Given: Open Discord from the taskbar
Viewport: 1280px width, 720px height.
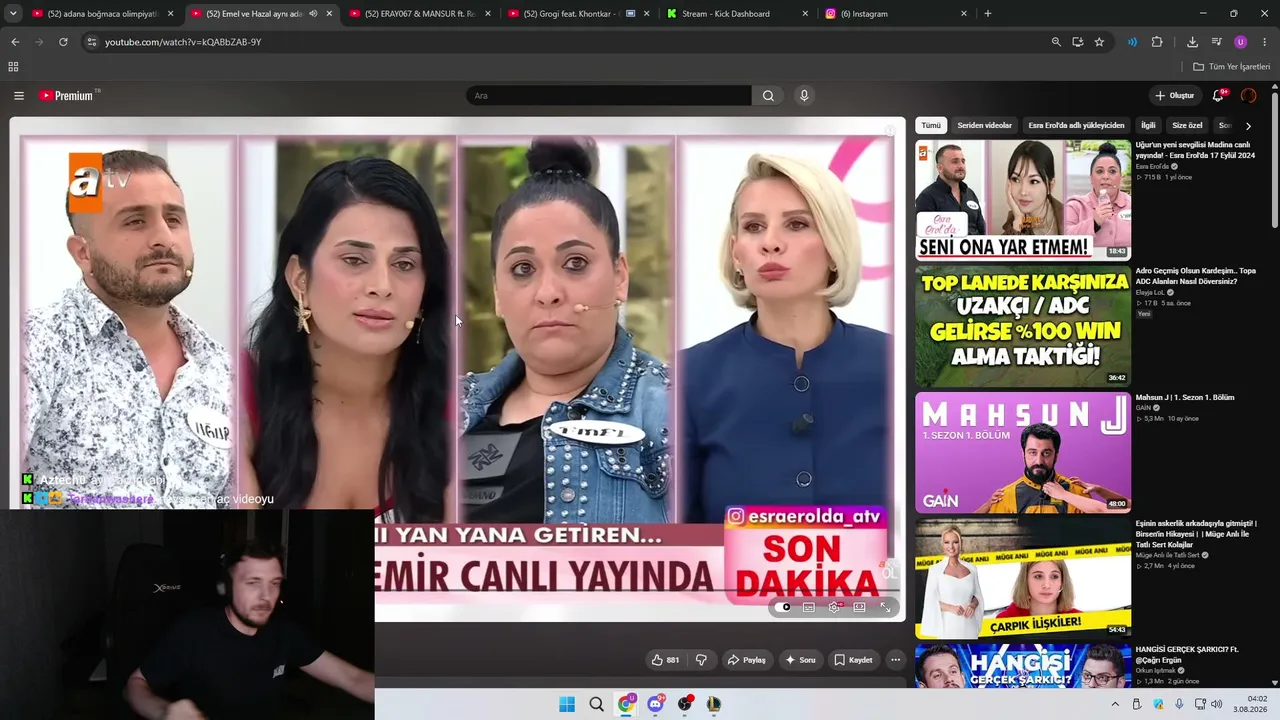Looking at the screenshot, I should point(655,704).
